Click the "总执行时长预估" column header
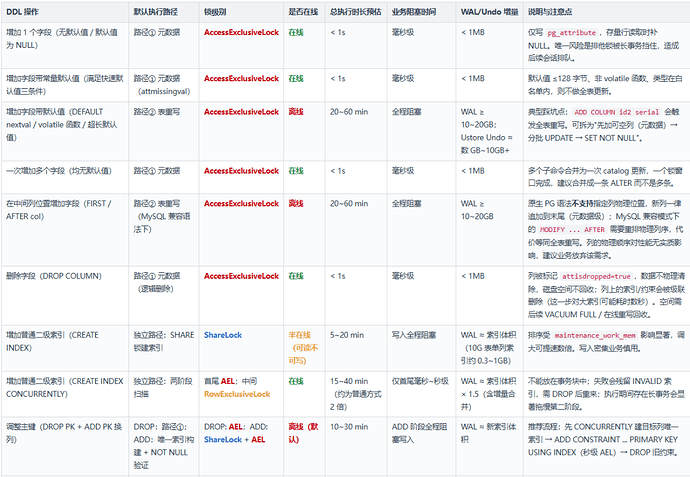 click(356, 12)
